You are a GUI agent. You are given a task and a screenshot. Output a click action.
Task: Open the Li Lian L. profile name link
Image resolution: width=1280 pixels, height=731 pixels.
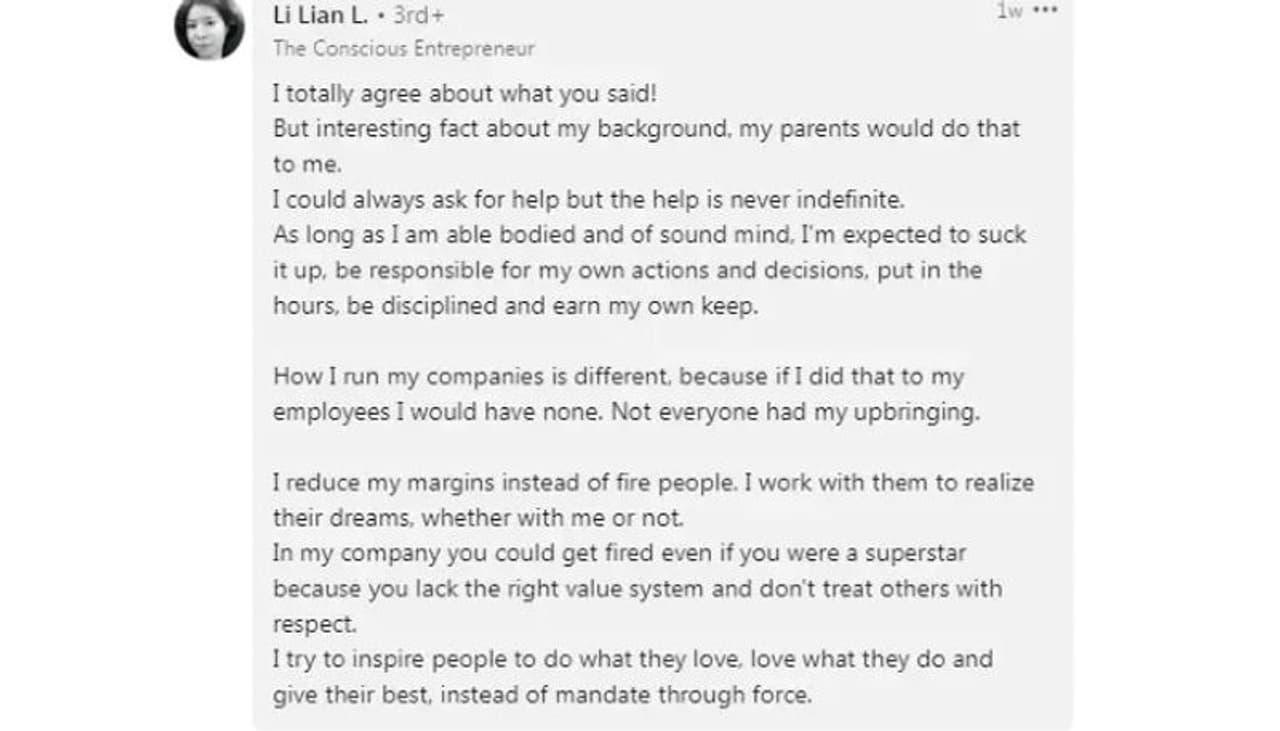[x=320, y=15]
